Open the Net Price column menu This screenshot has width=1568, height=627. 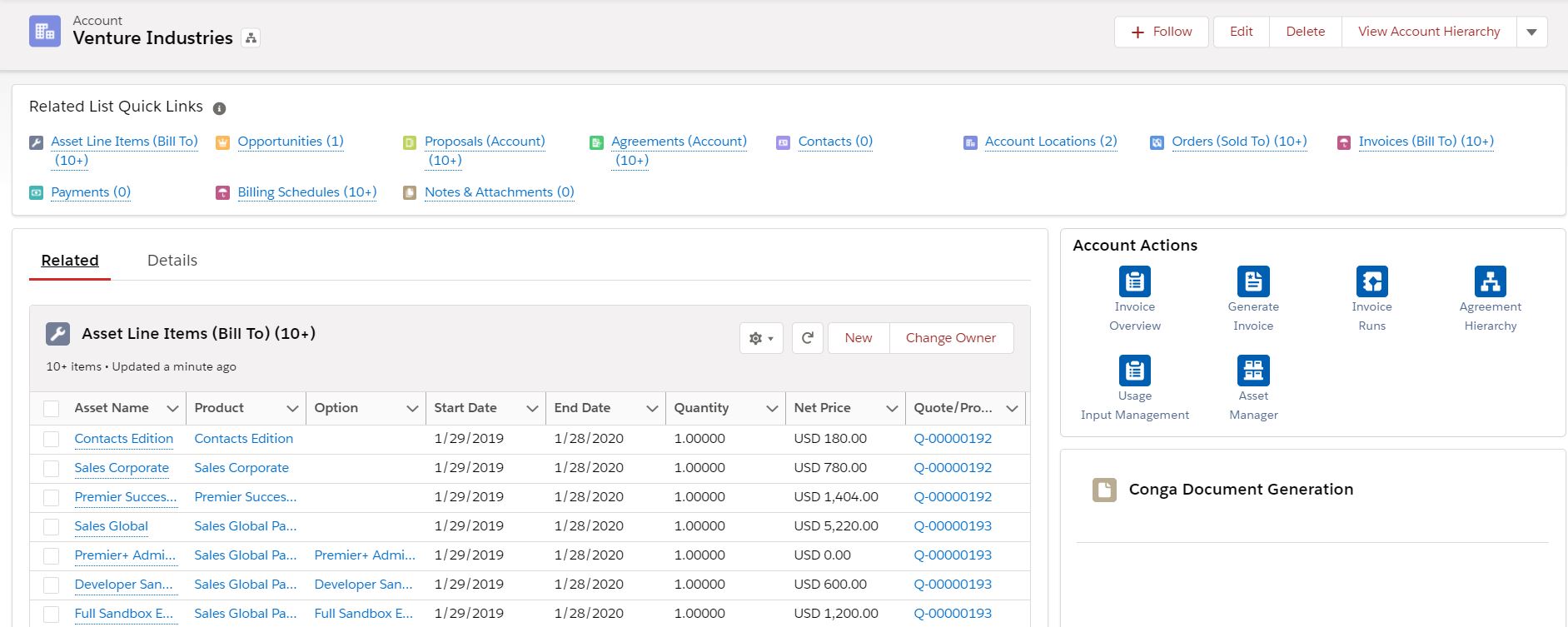(891, 408)
